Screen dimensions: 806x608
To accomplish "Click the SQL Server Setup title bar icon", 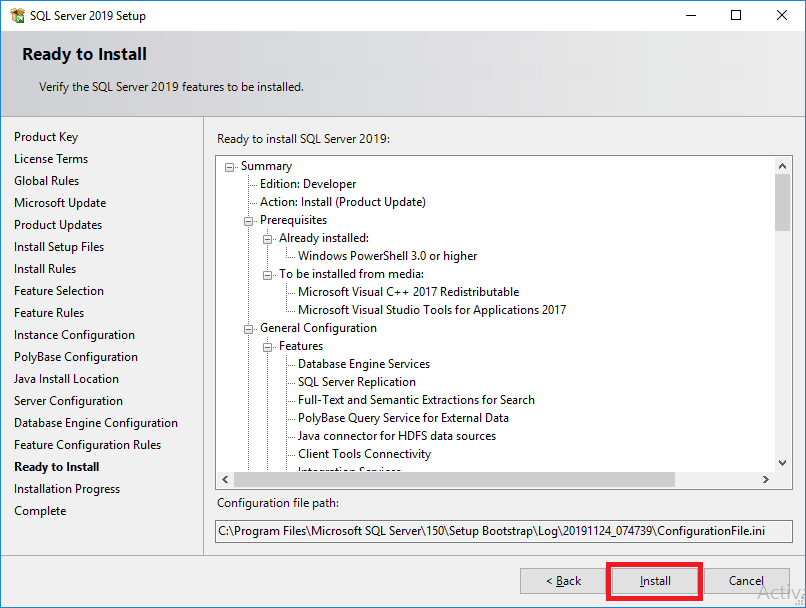I will click(17, 15).
